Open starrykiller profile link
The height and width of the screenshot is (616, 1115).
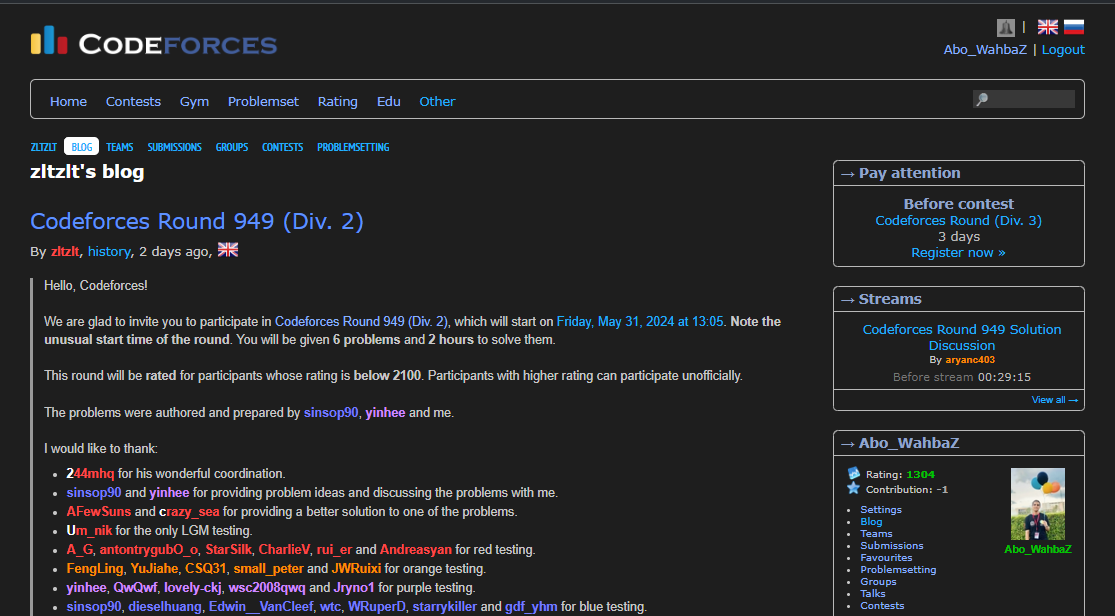click(x=444, y=607)
